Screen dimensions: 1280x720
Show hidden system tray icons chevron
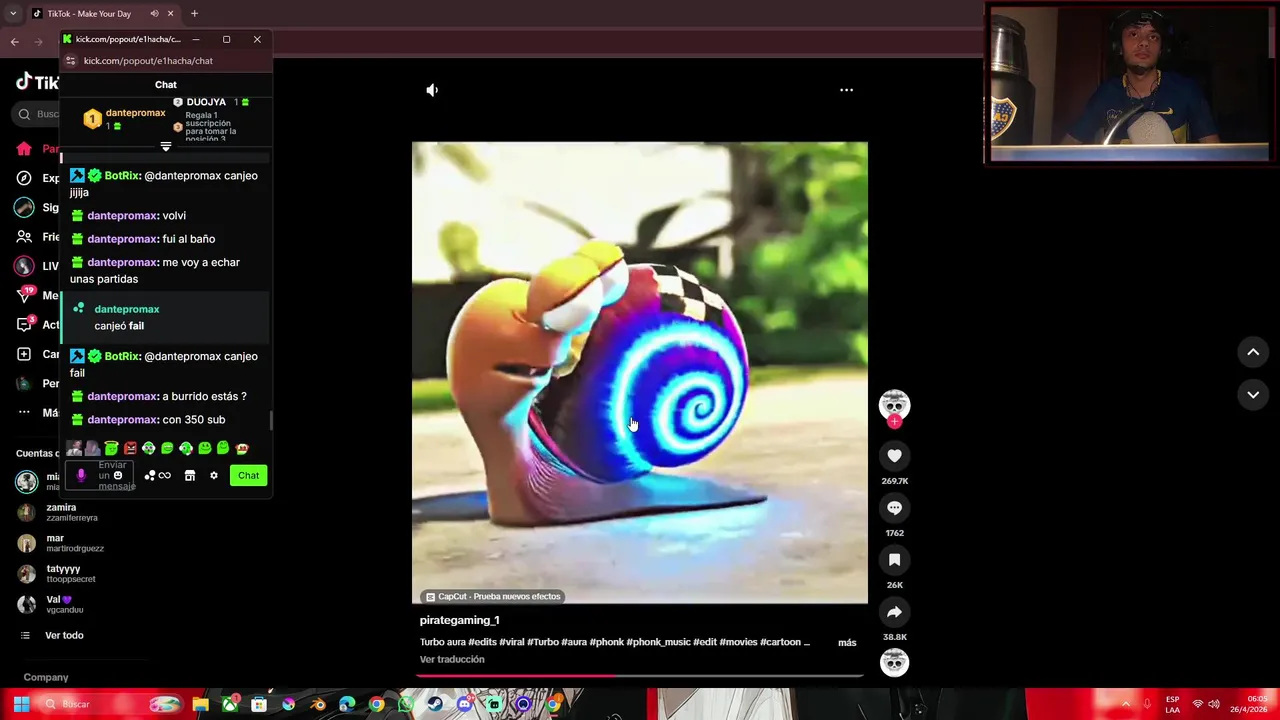pos(1125,704)
